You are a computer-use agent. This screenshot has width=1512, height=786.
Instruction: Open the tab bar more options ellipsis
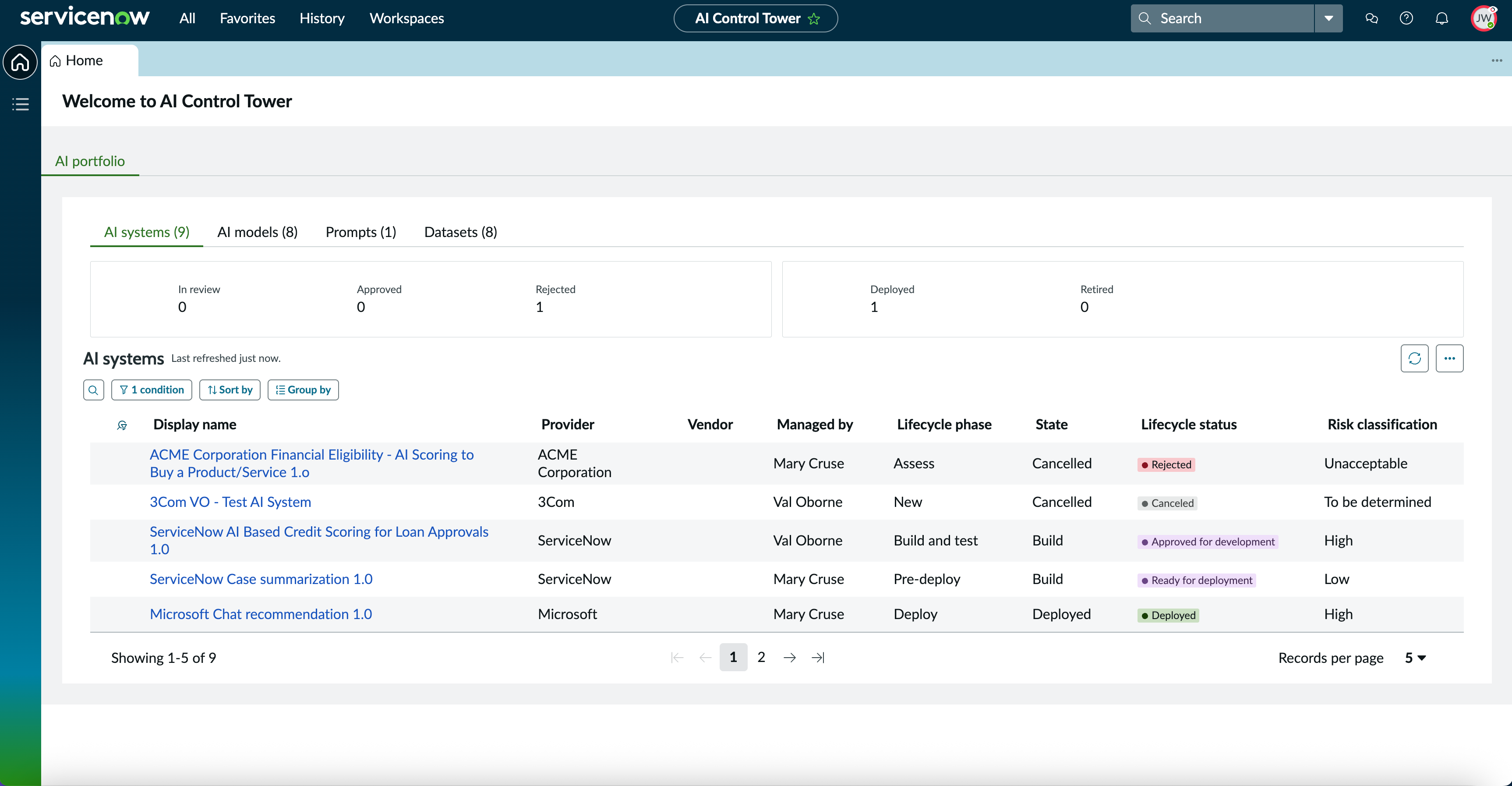[x=1497, y=60]
